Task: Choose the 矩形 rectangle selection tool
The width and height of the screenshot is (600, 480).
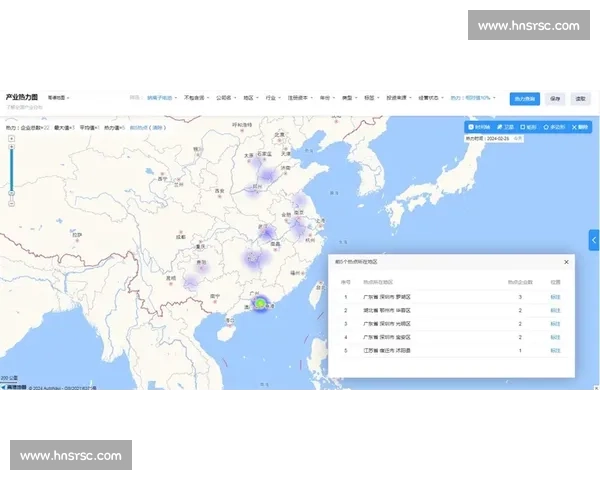Action: coord(528,127)
